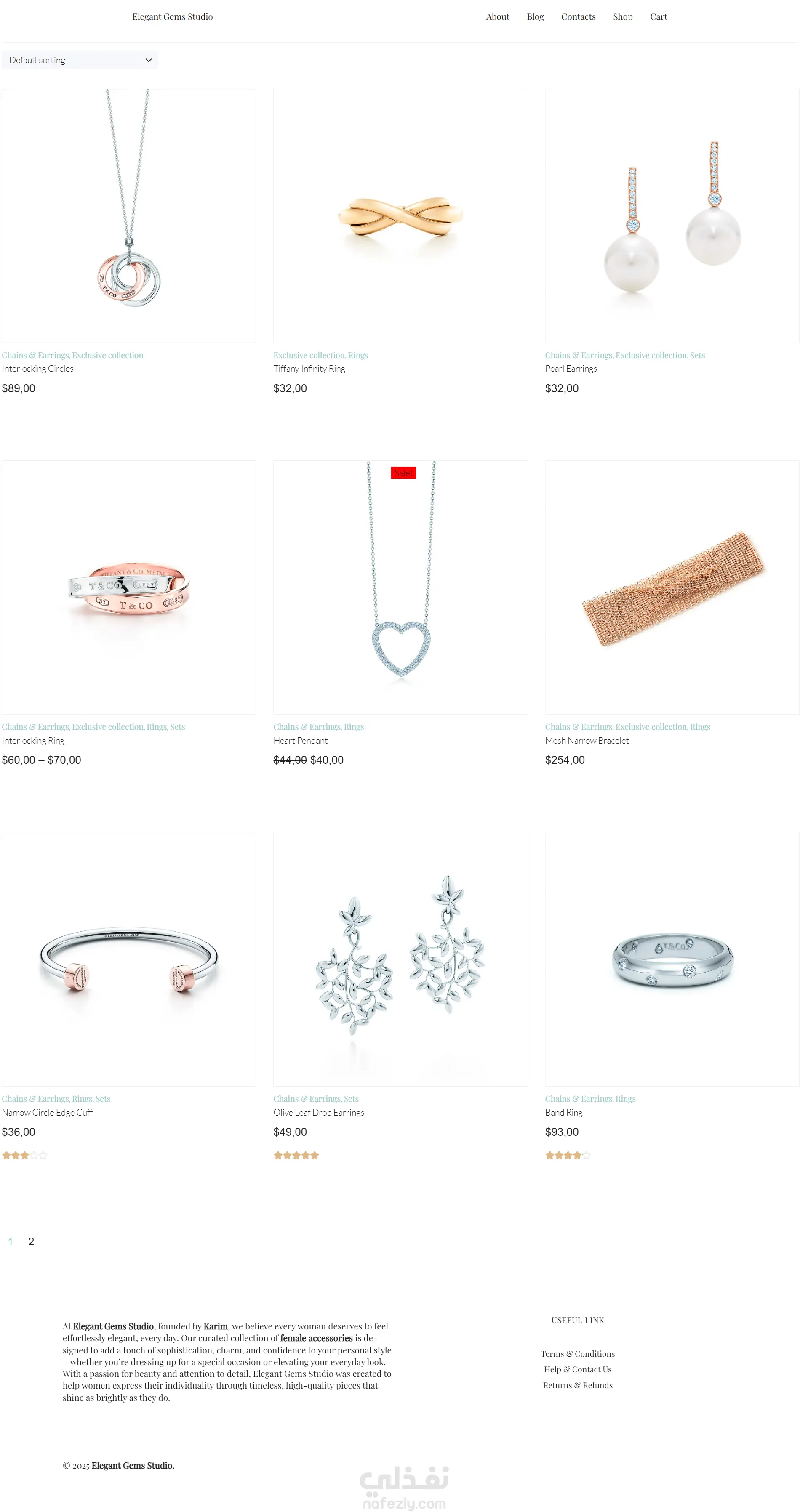Image resolution: width=808 pixels, height=1512 pixels.
Task: Open the Terms & Conditions footer link
Action: pyautogui.click(x=578, y=1353)
